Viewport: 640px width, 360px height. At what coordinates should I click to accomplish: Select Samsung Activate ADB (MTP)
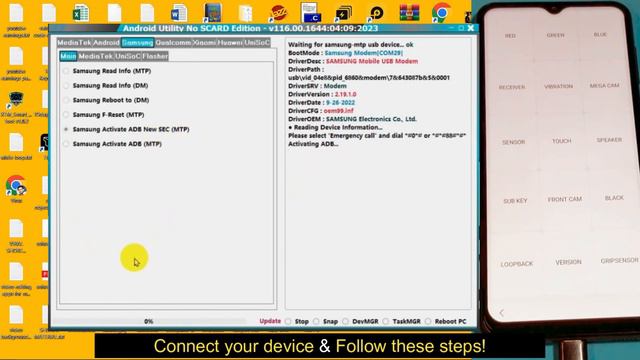113,144
